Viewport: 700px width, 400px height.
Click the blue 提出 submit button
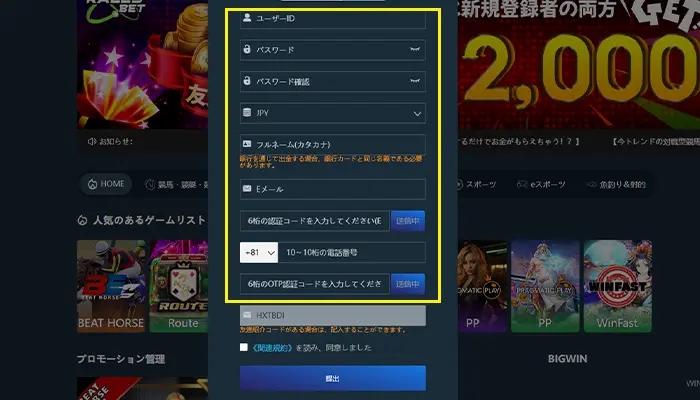coord(333,378)
